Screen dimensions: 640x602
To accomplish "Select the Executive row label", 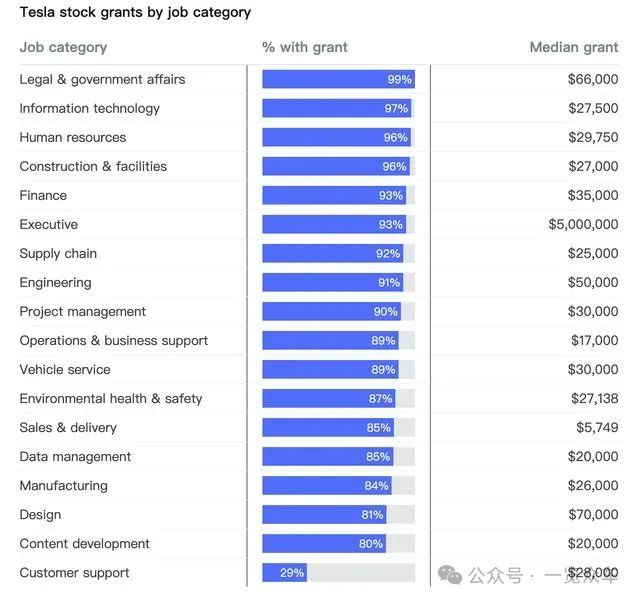I will [x=48, y=224].
